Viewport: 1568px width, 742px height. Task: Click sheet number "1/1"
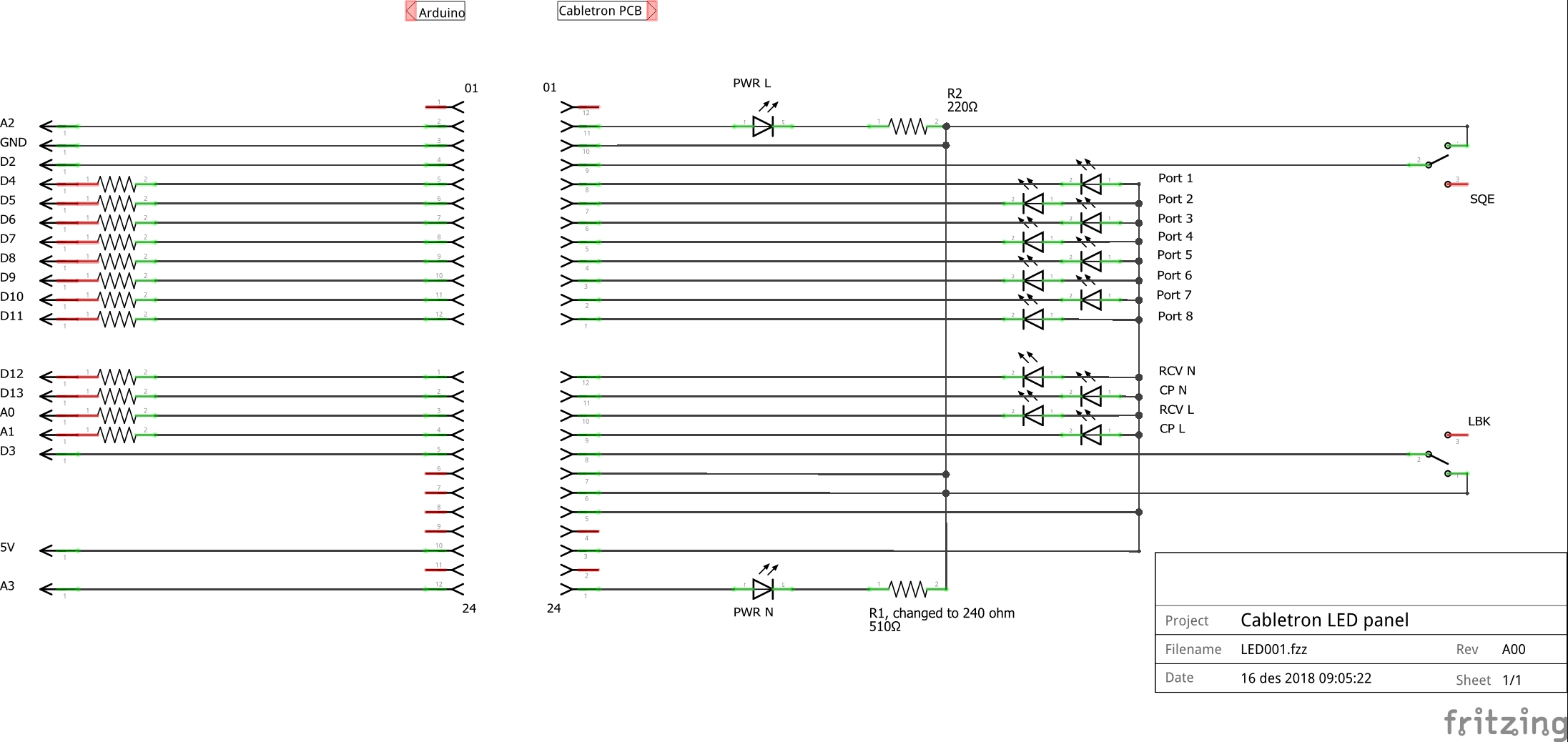pos(1512,680)
